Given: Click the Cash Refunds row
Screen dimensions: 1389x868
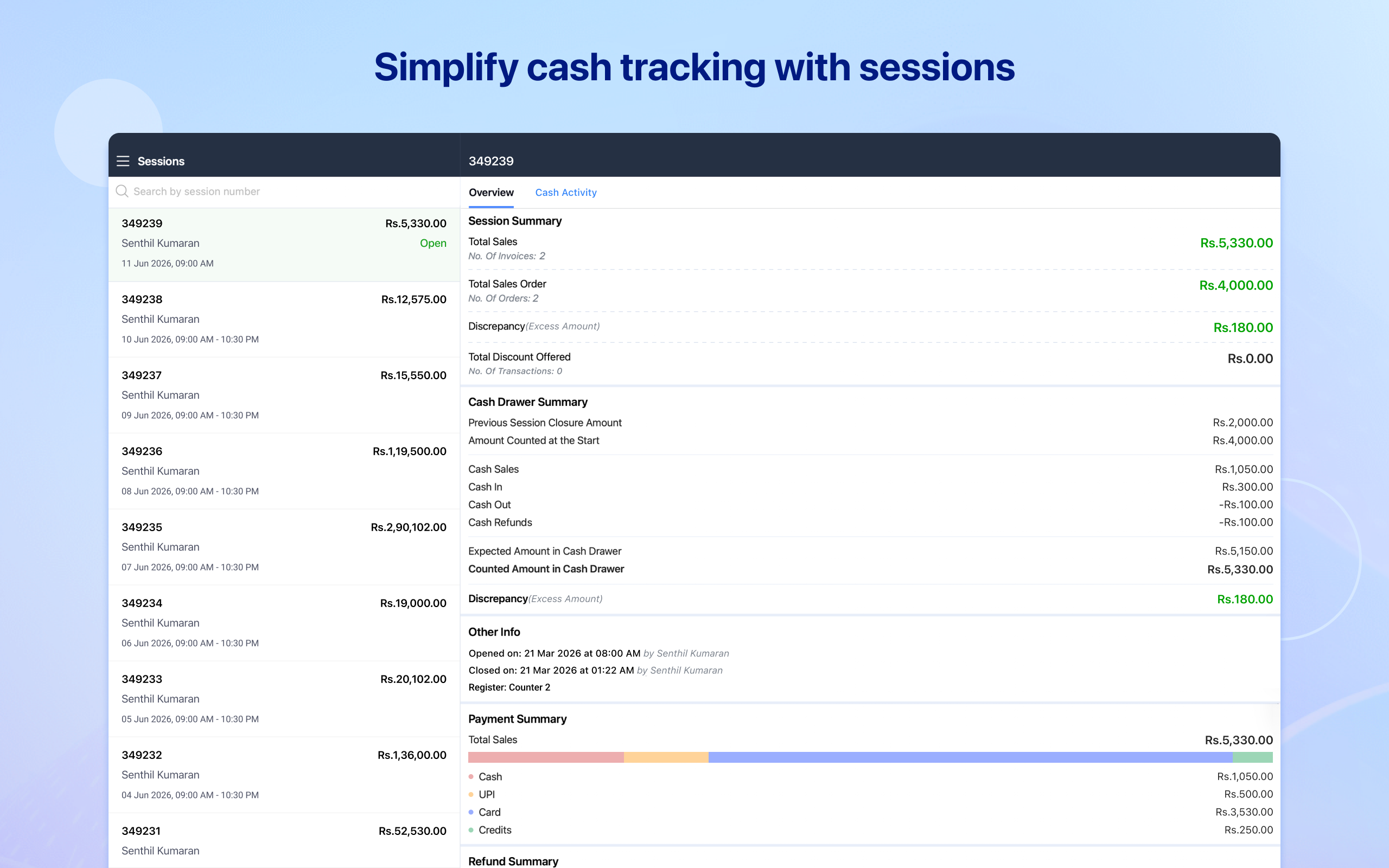Looking at the screenshot, I should [x=870, y=522].
